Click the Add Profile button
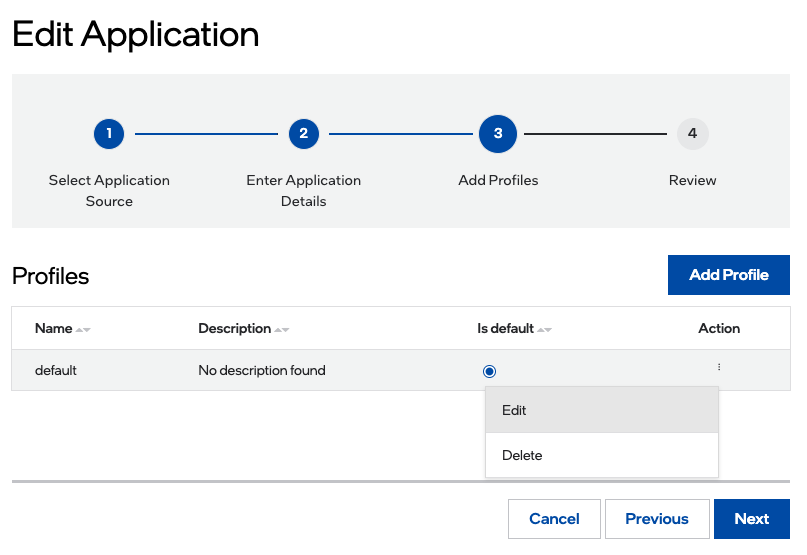 [x=728, y=275]
